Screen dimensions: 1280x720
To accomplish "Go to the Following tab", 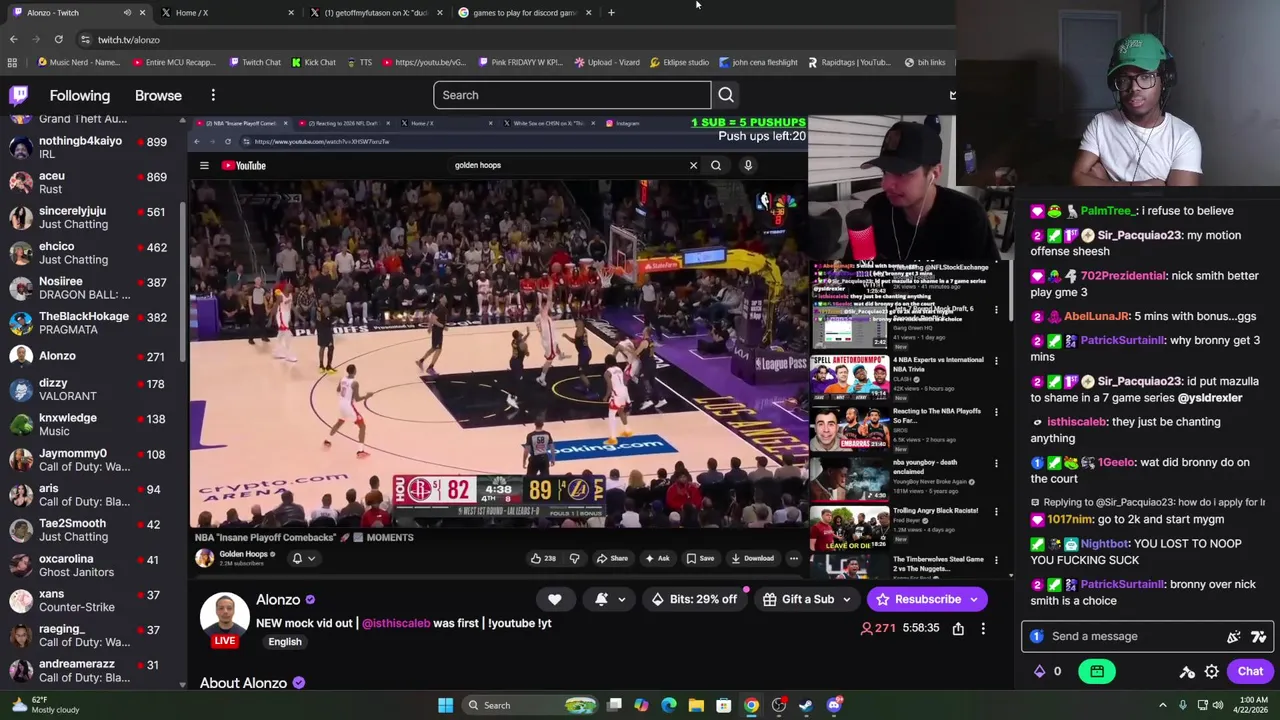I will click(x=80, y=95).
